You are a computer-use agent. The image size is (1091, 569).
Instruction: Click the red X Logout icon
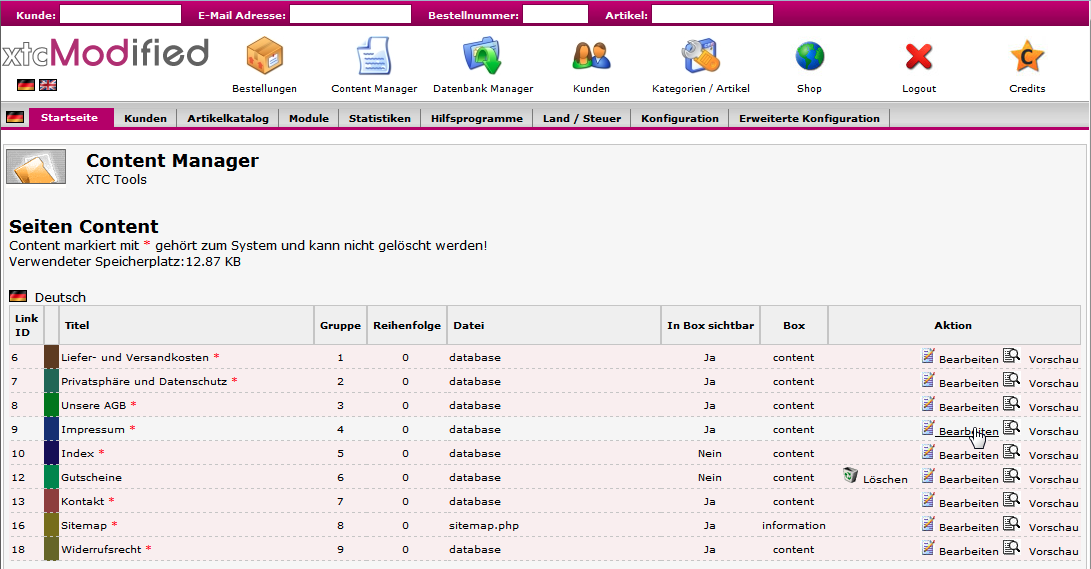(918, 56)
